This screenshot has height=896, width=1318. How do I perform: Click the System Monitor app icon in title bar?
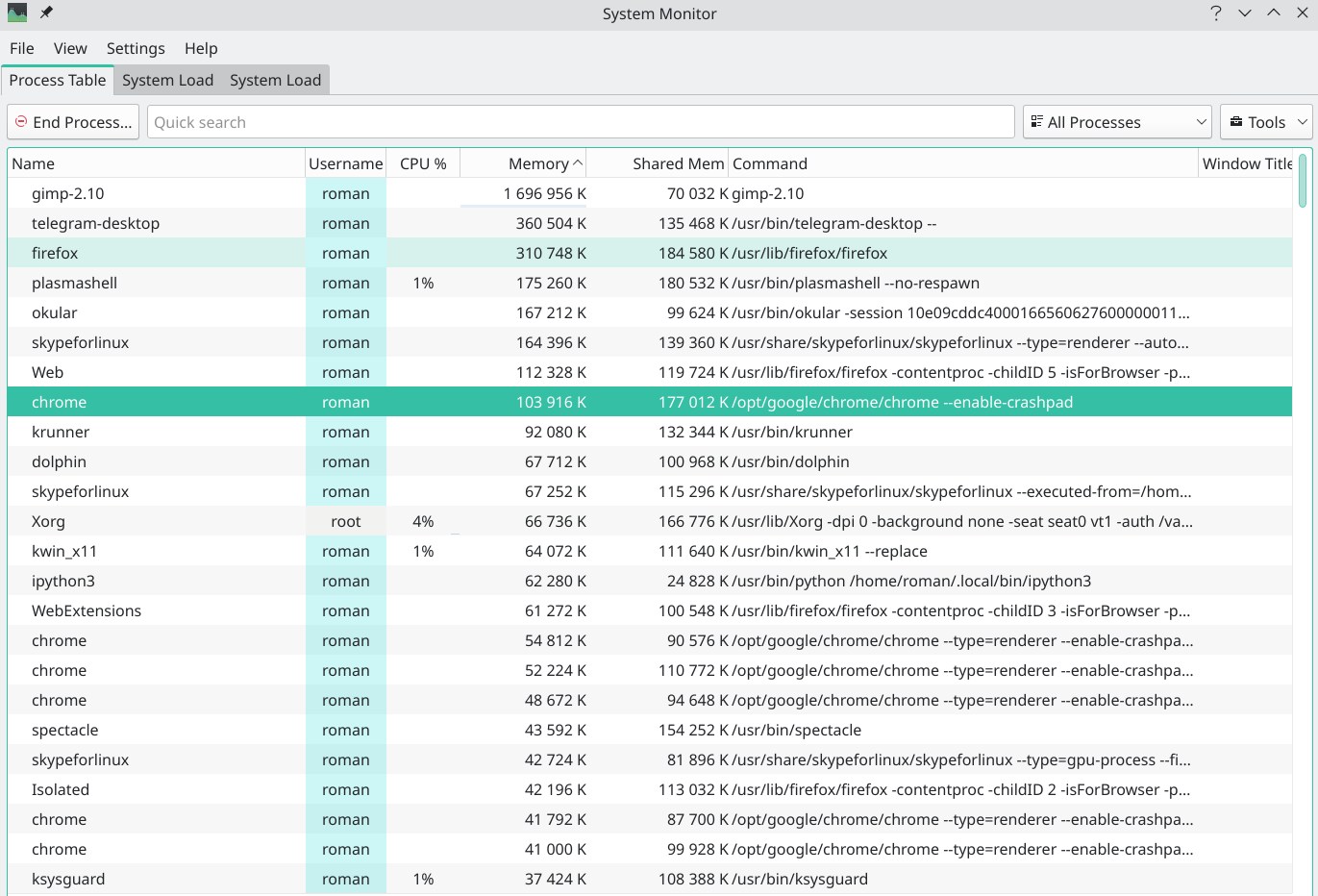click(17, 13)
